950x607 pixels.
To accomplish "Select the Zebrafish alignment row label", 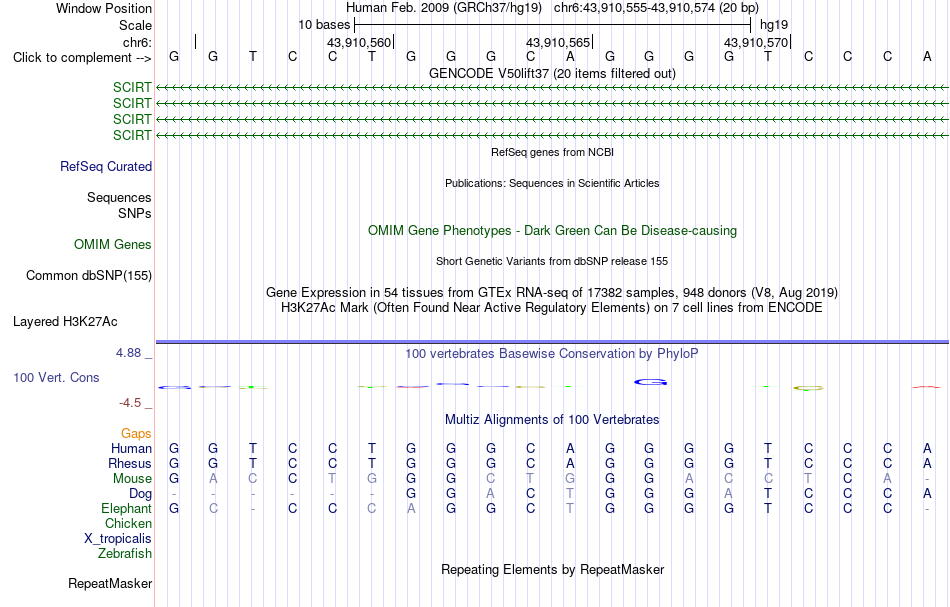I will click(x=125, y=553).
